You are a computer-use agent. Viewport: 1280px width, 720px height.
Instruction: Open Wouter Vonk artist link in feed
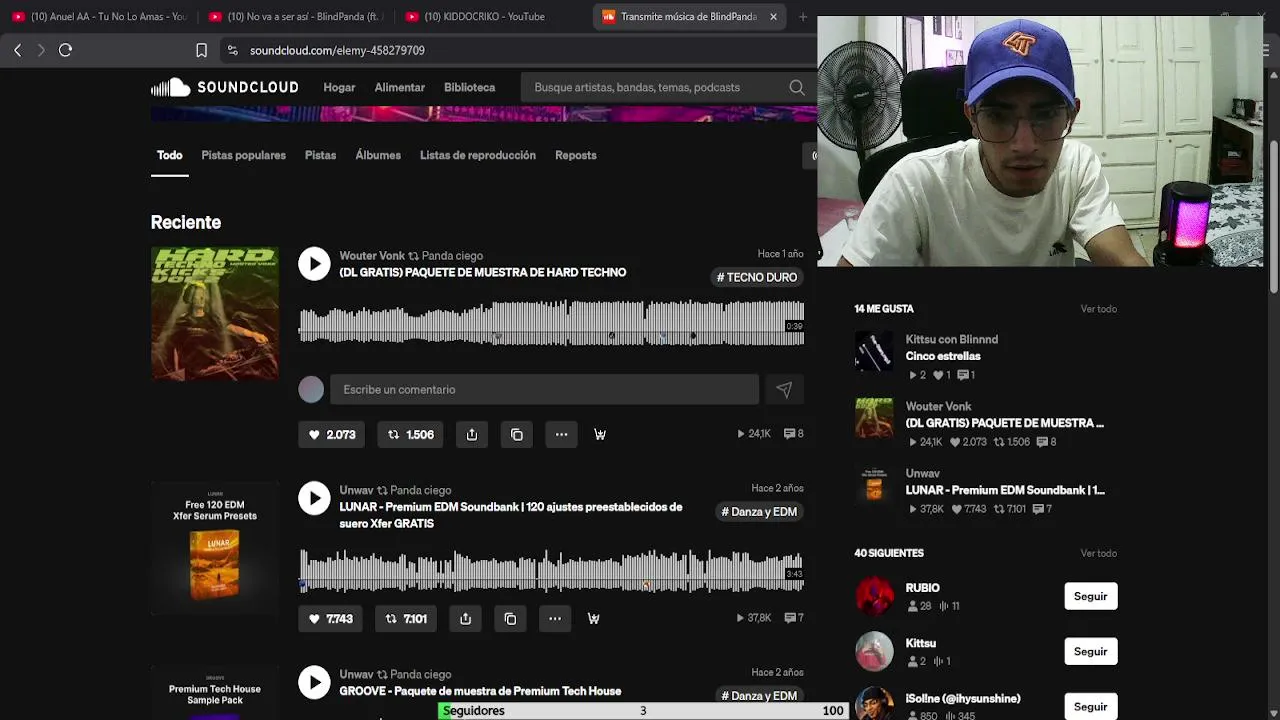[372, 256]
